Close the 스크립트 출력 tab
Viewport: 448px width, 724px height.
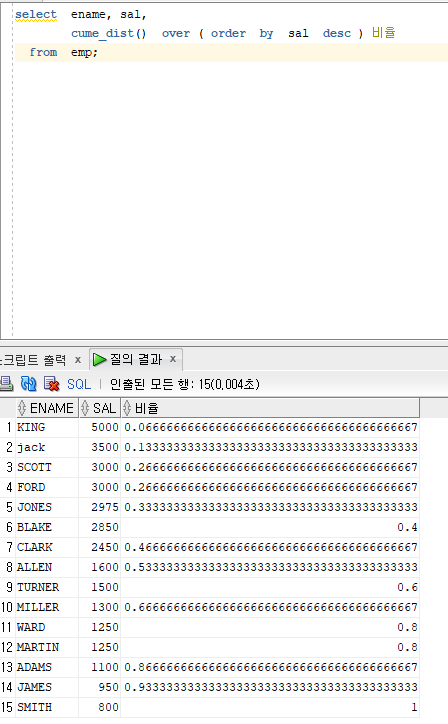pyautogui.click(x=78, y=359)
